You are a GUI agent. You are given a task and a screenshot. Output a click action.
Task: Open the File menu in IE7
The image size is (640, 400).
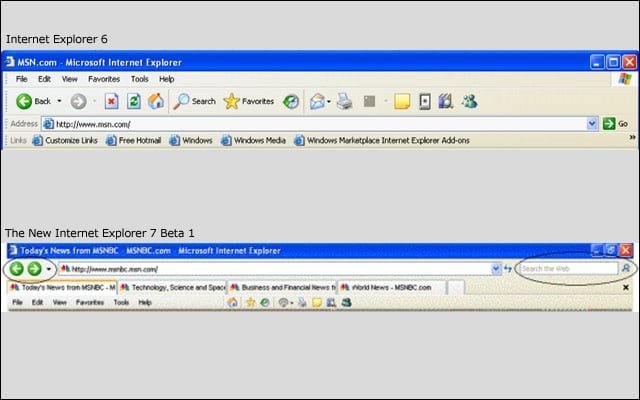(17, 302)
